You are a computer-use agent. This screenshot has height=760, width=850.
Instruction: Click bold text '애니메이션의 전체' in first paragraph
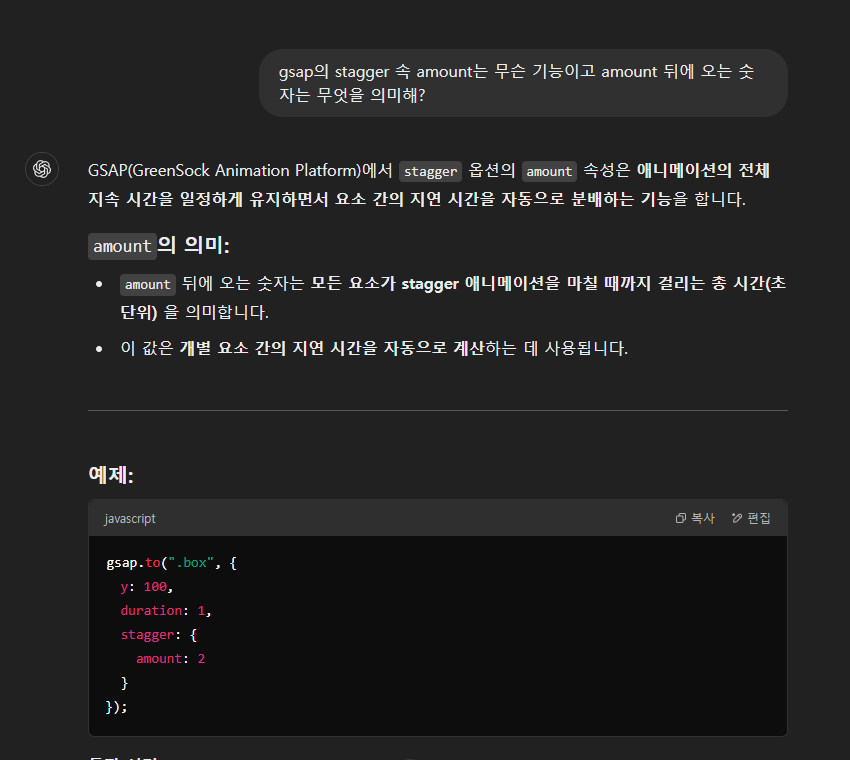pos(703,171)
